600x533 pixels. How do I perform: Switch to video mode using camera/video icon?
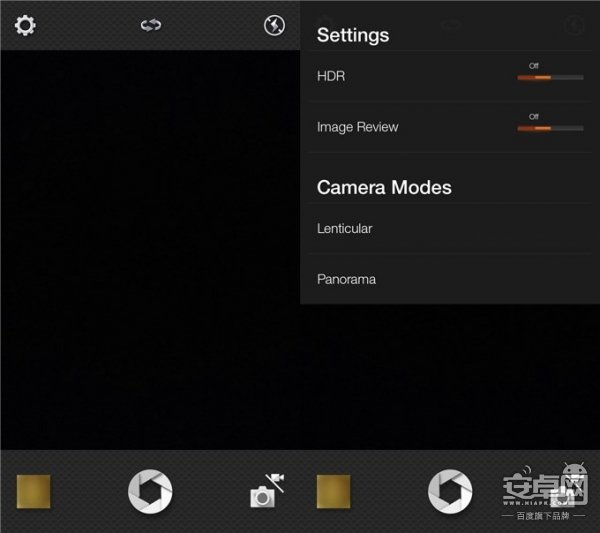(266, 491)
